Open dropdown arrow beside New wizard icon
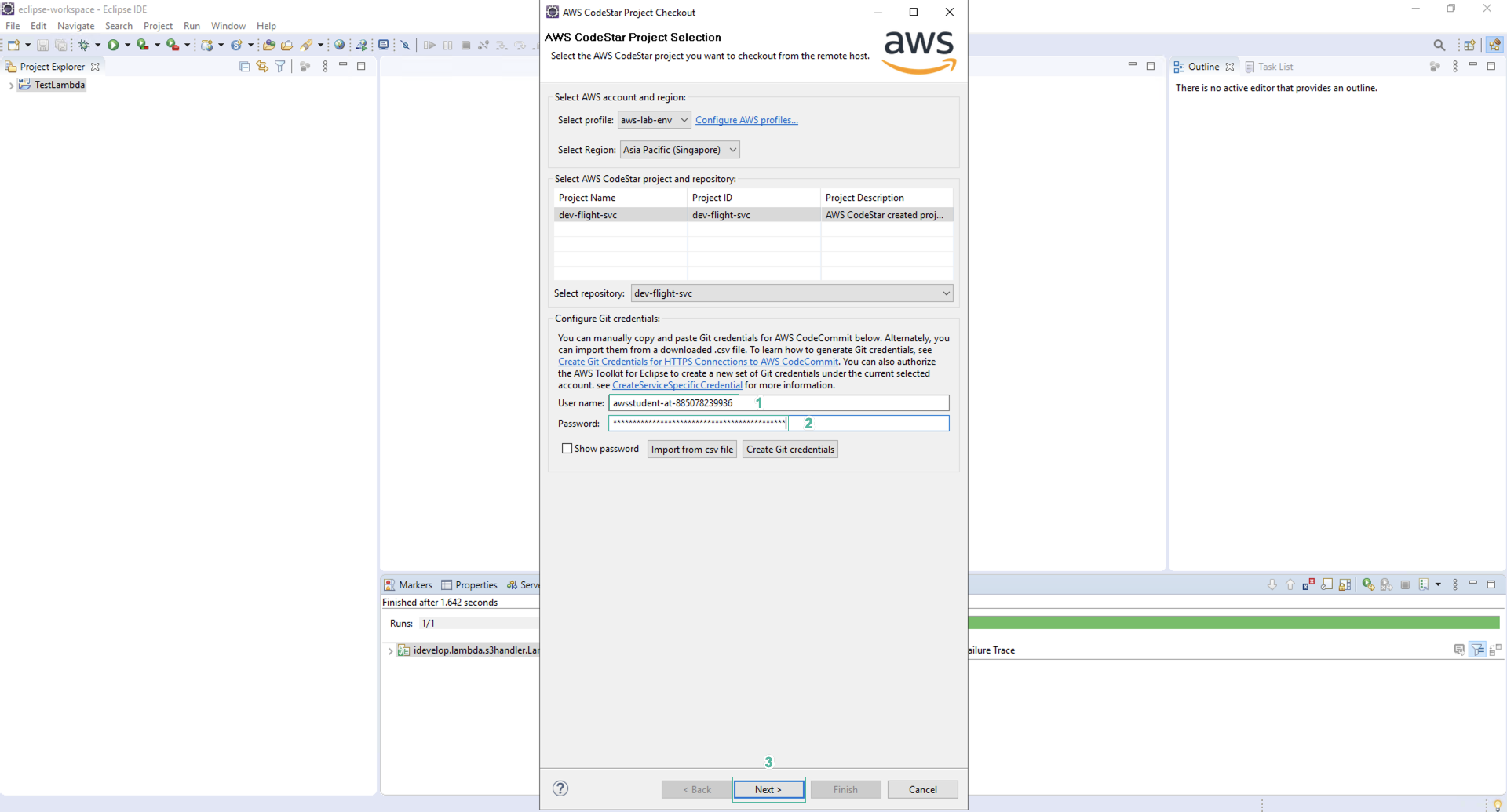Image resolution: width=1507 pixels, height=812 pixels. click(27, 45)
